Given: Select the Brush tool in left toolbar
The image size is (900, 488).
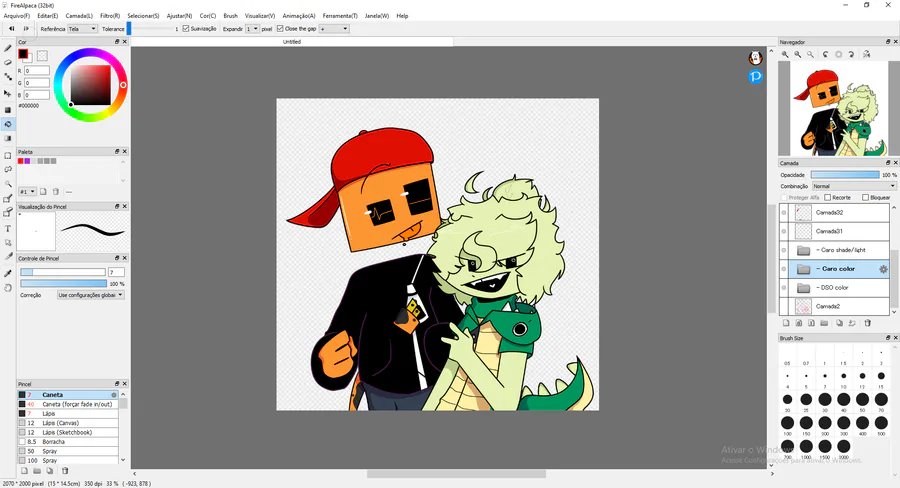Looking at the screenshot, I should pos(8,49).
